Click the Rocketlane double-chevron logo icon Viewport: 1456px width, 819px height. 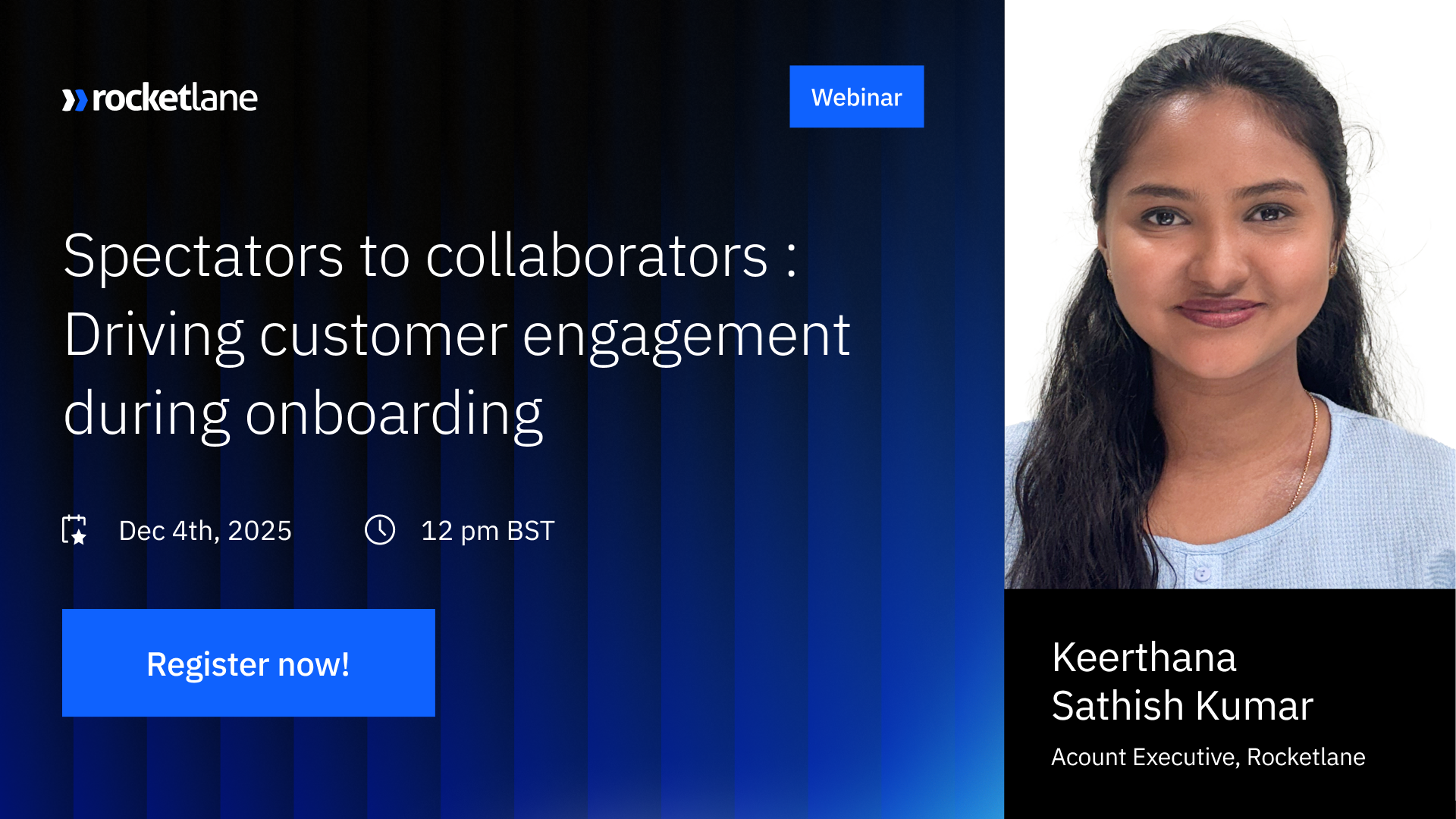74,99
